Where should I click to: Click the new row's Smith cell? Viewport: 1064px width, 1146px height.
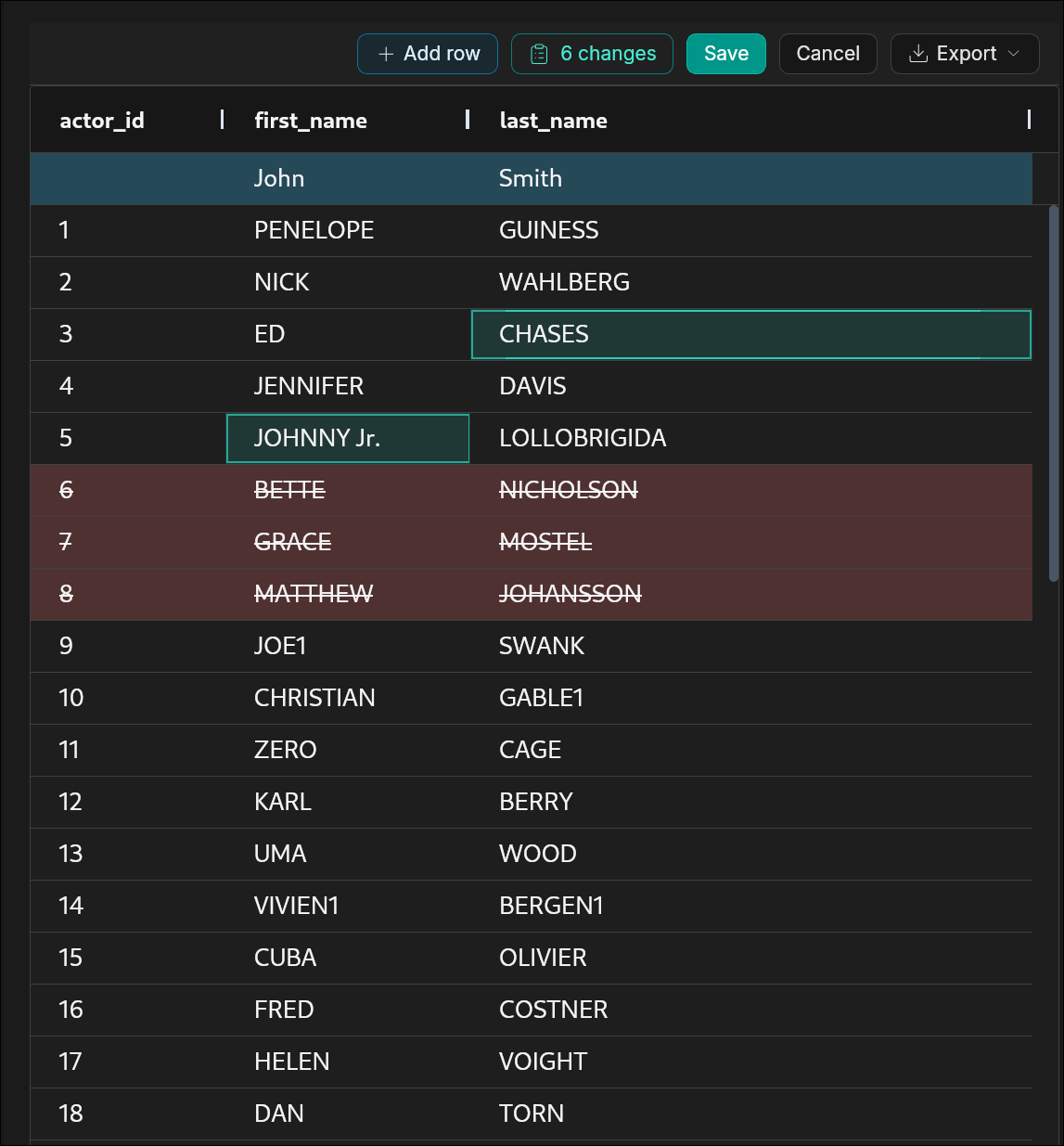pos(750,178)
